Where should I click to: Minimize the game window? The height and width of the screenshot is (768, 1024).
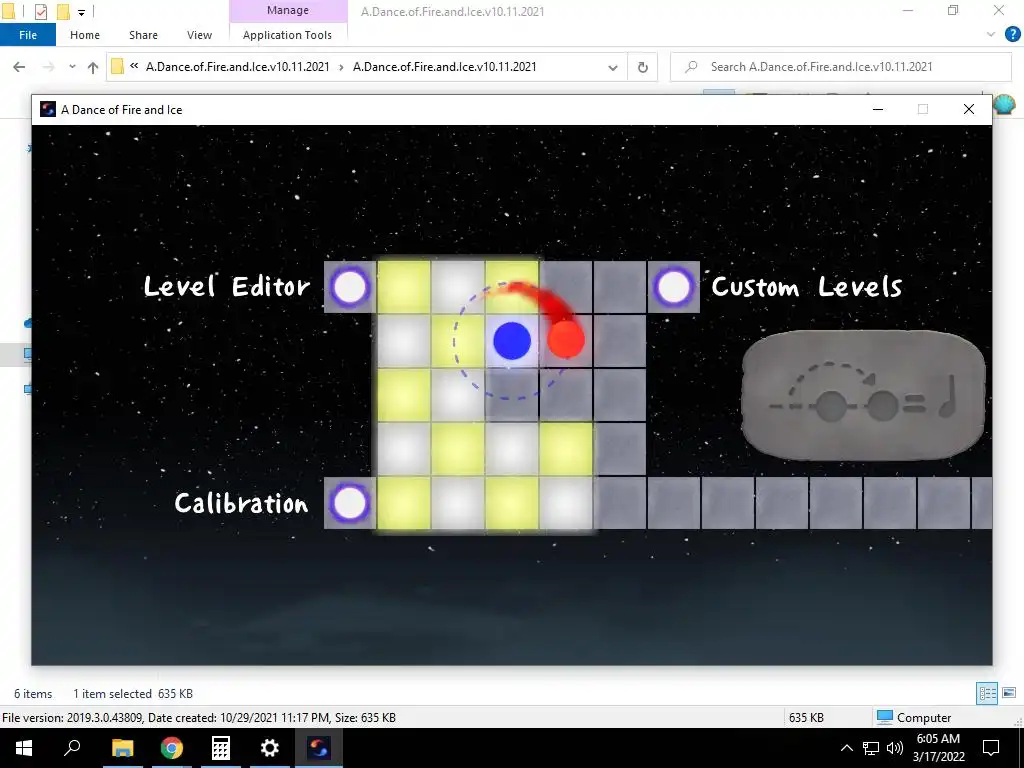[x=878, y=109]
